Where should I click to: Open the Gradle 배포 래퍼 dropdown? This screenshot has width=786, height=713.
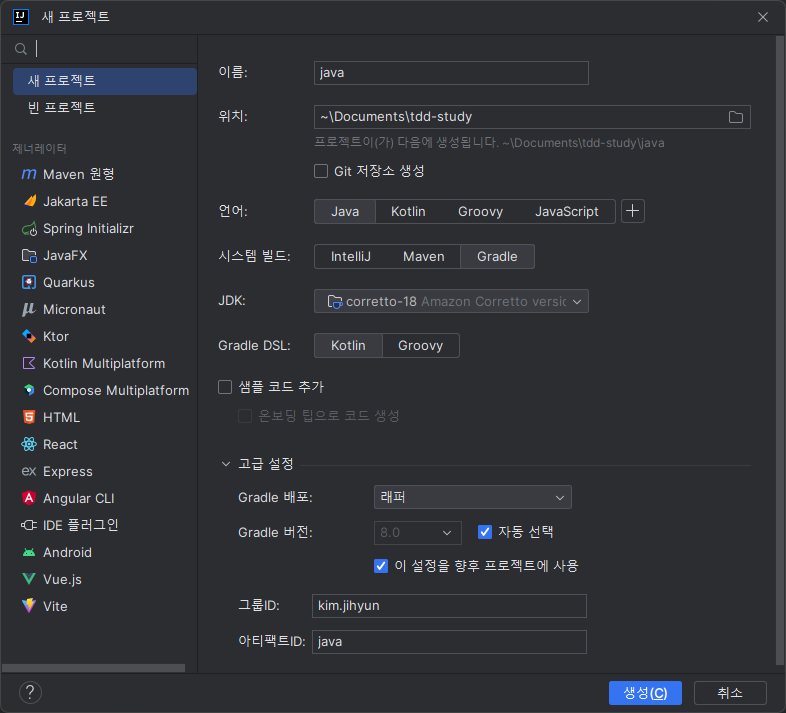(473, 497)
